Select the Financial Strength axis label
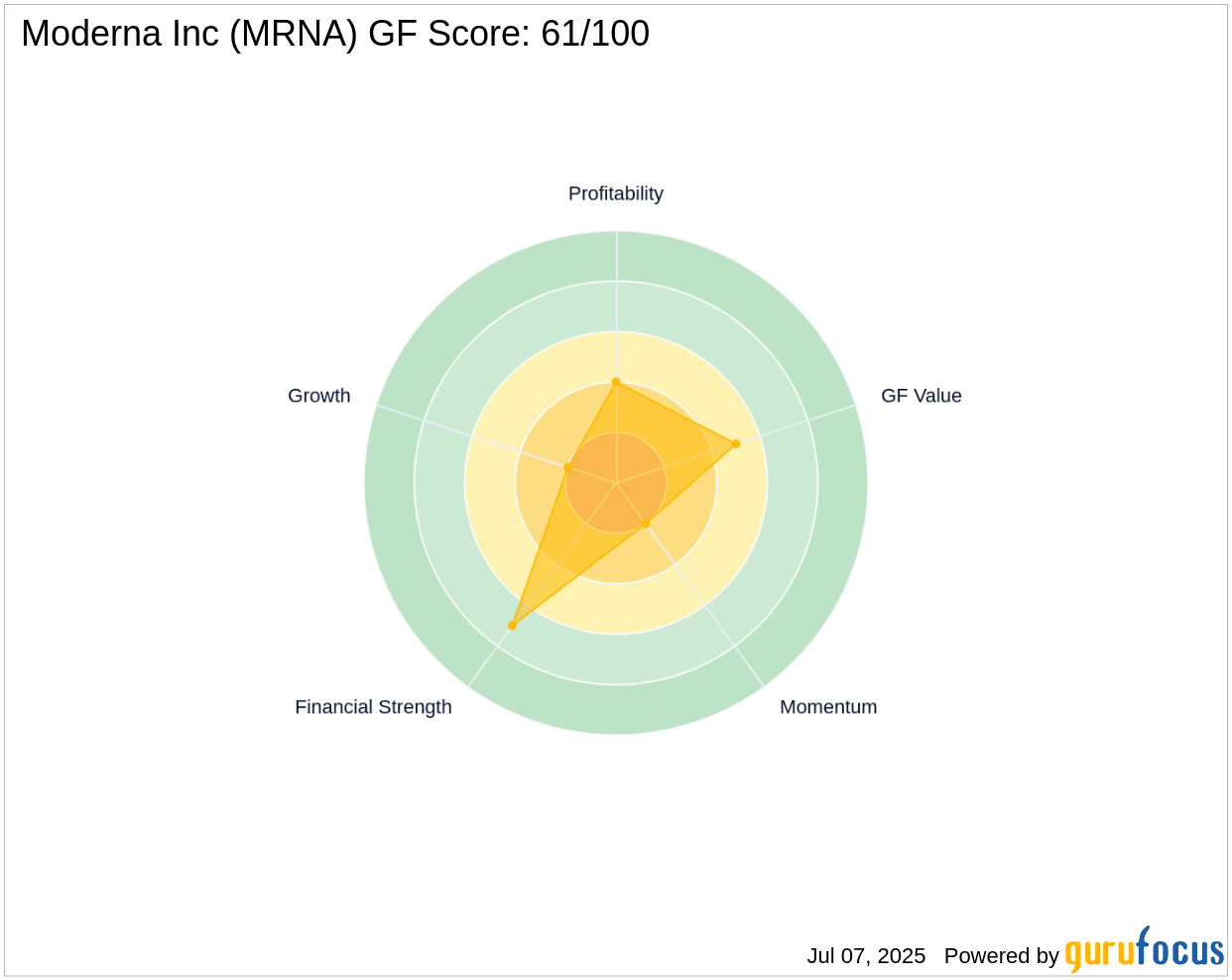Image resolution: width=1232 pixels, height=980 pixels. pos(373,707)
